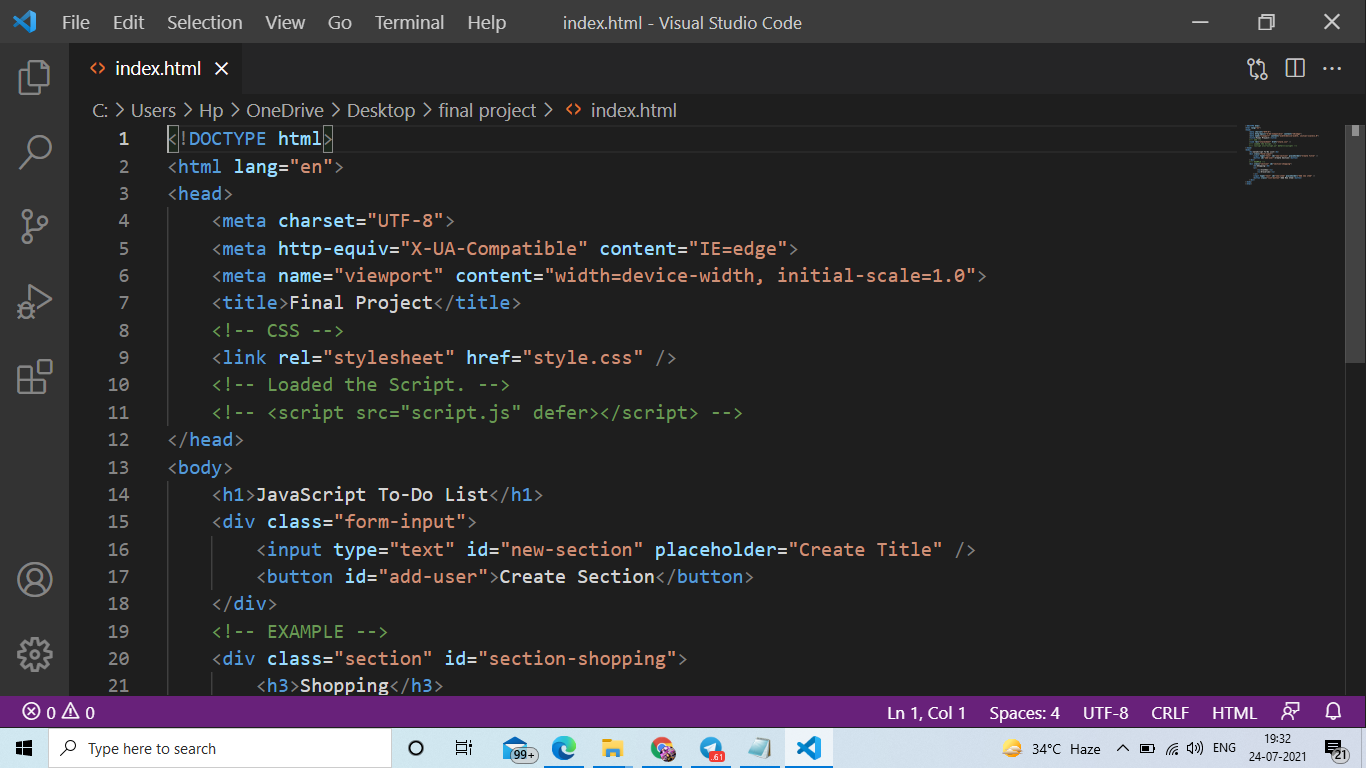
Task: Open Microsoft Edge from taskbar
Action: click(x=564, y=748)
